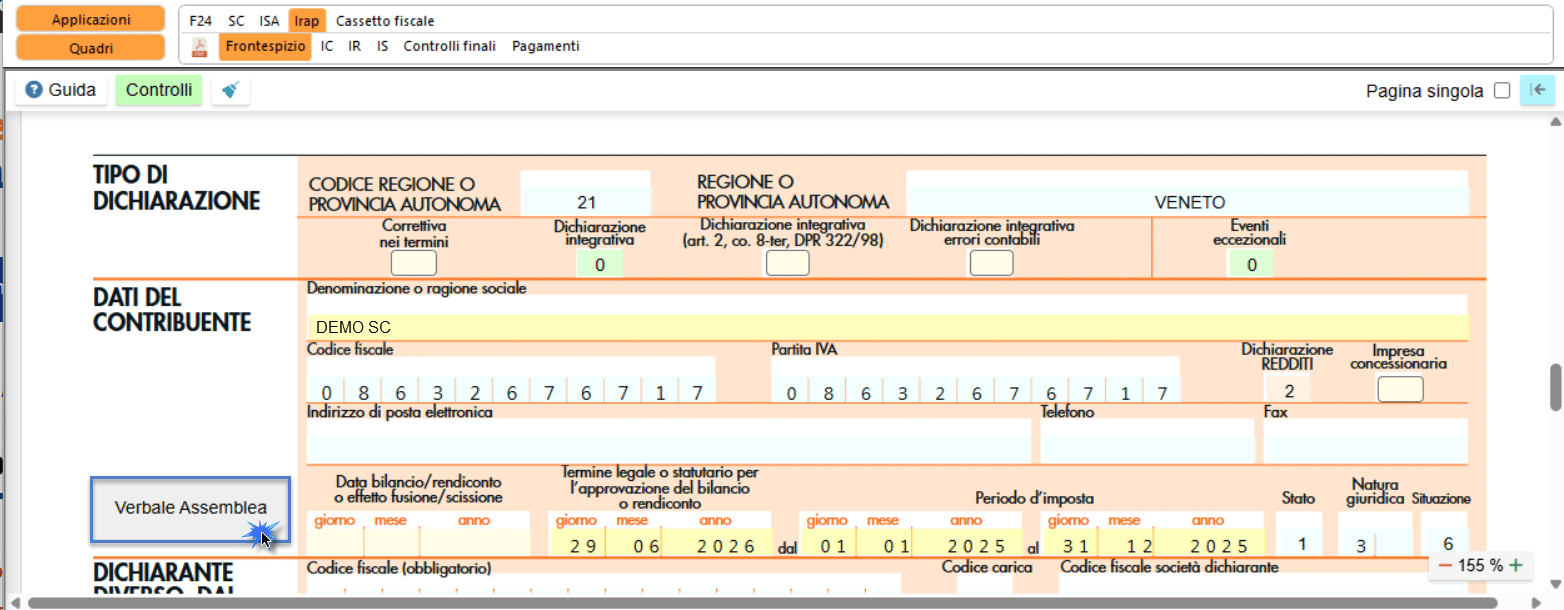Tick the Correttiva nei termini box
This screenshot has width=1564, height=610.
[x=413, y=263]
